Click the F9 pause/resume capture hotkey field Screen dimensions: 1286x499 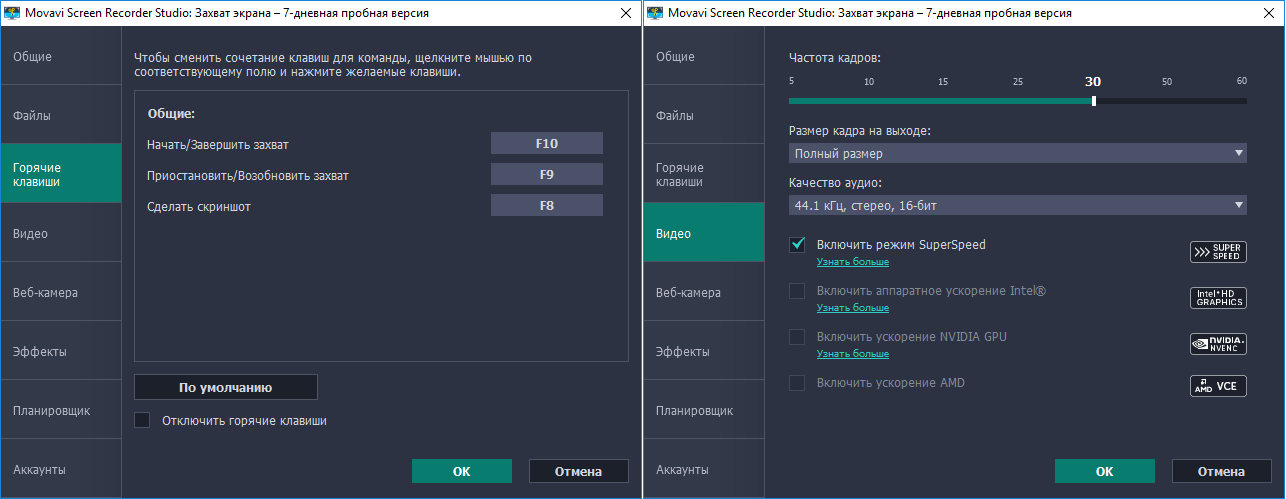tap(547, 174)
